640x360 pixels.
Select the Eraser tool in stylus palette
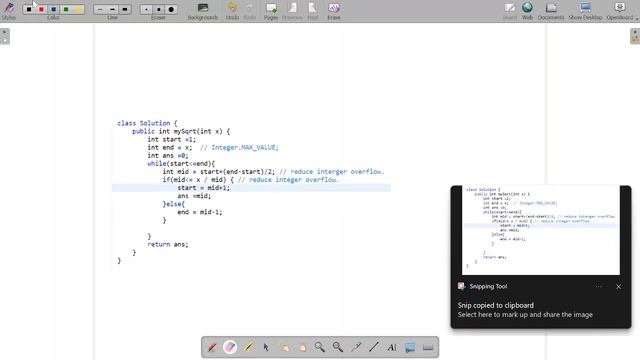[230, 347]
